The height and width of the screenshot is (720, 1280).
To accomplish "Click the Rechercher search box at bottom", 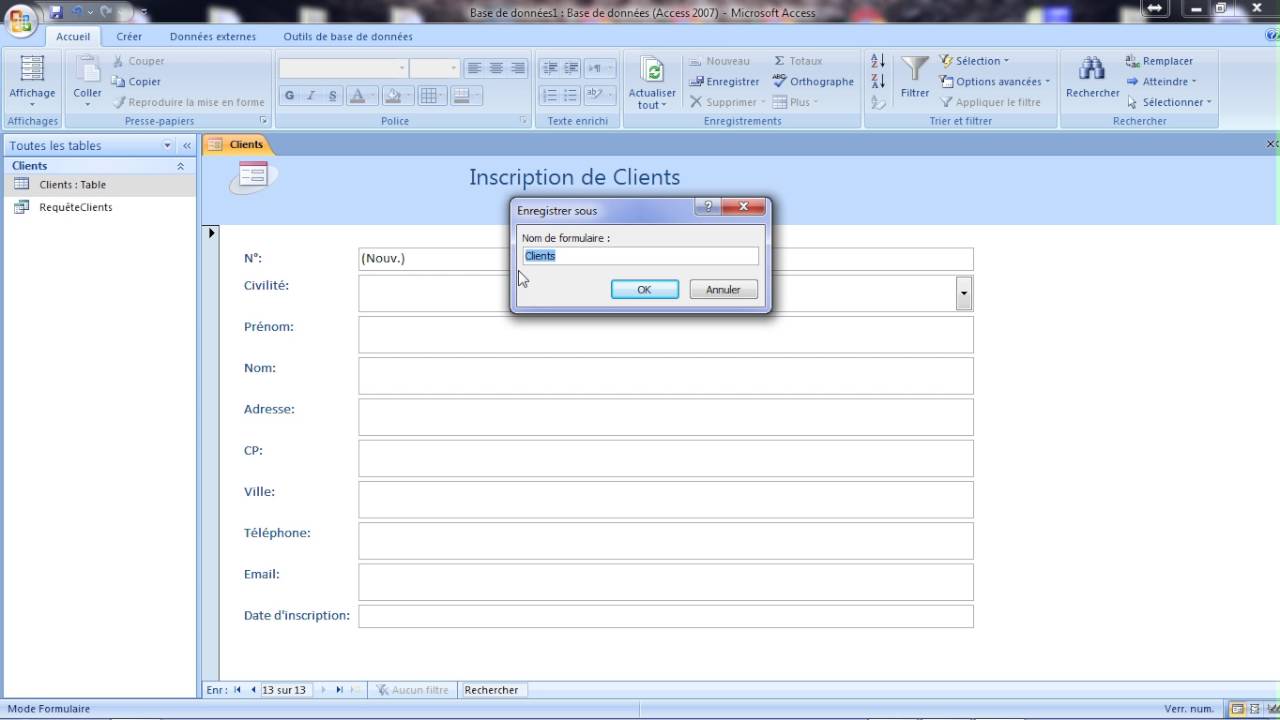I will click(492, 690).
